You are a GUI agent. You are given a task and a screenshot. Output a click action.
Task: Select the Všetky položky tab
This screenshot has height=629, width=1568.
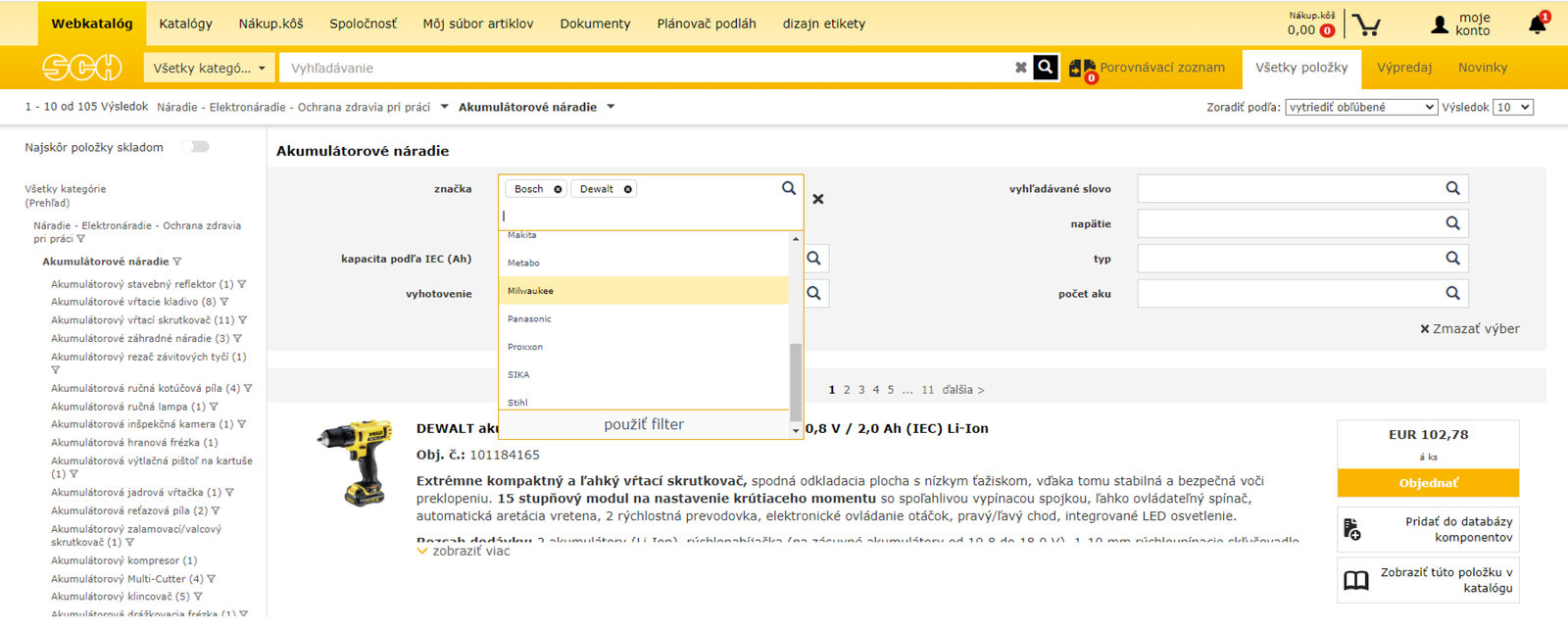[1301, 69]
